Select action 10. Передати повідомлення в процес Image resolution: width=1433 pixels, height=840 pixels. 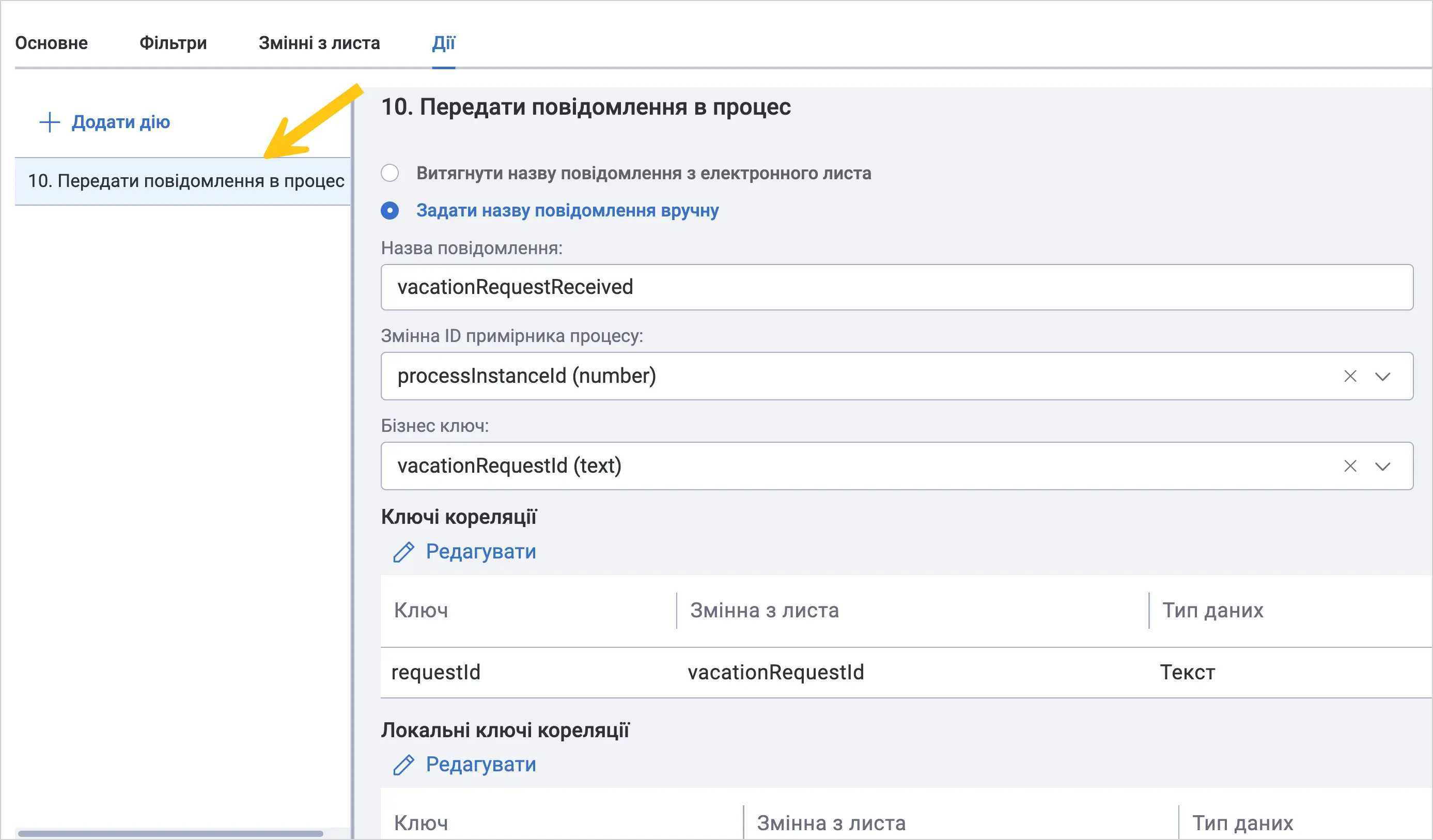tap(182, 181)
